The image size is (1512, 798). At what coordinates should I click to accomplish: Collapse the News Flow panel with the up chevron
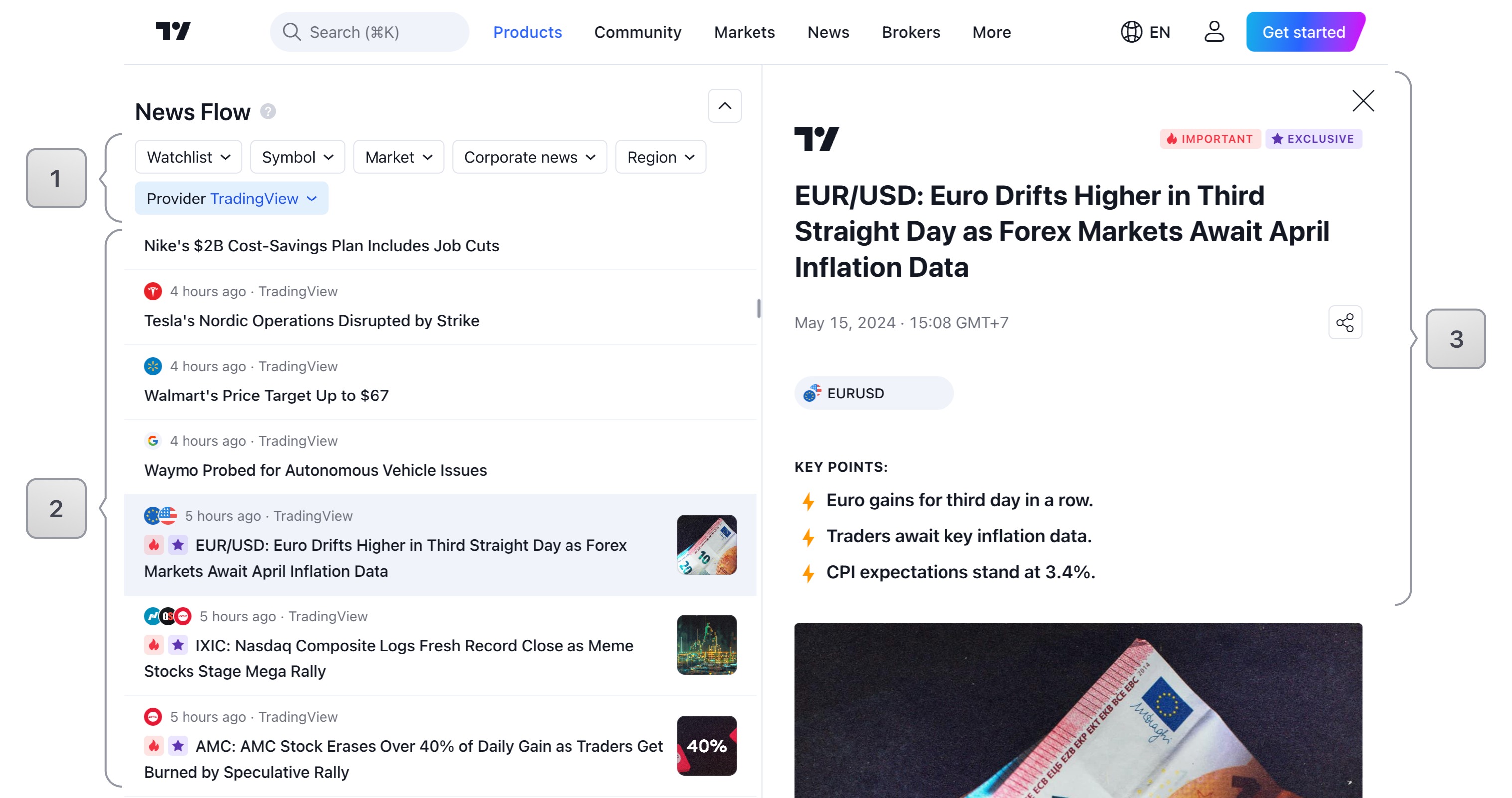[724, 106]
